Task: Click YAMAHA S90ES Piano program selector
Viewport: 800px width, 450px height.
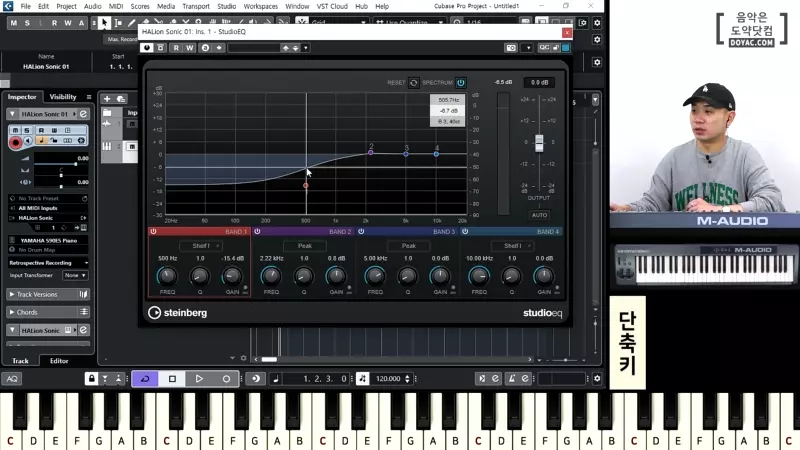Action: tap(48, 240)
